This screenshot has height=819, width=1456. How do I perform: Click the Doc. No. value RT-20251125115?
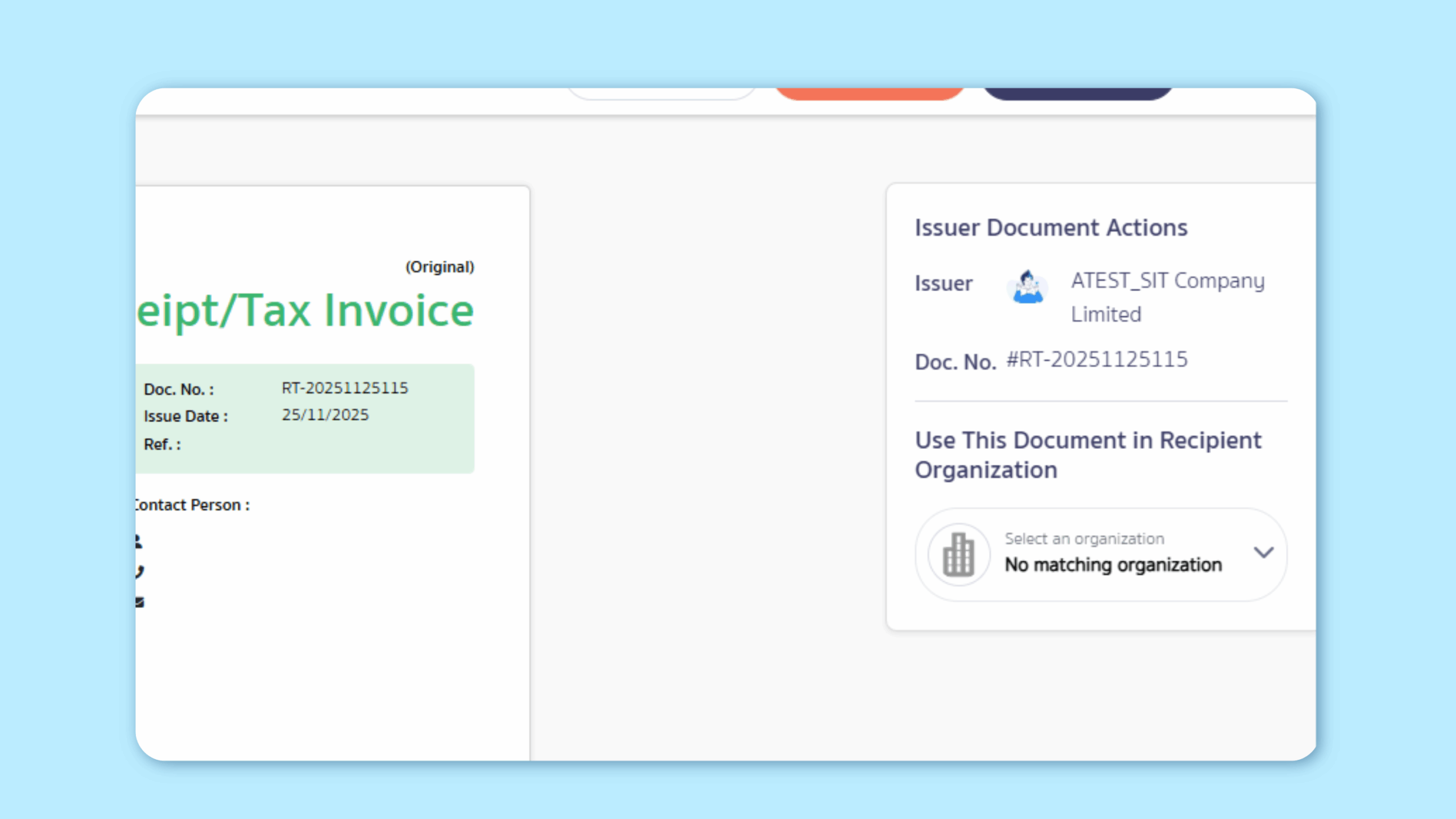pyautogui.click(x=345, y=388)
